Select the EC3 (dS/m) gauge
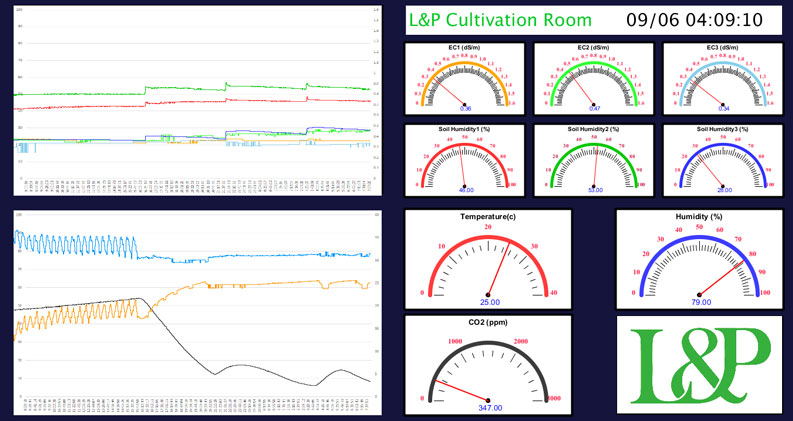Viewport: 793px width, 421px height. click(x=723, y=78)
